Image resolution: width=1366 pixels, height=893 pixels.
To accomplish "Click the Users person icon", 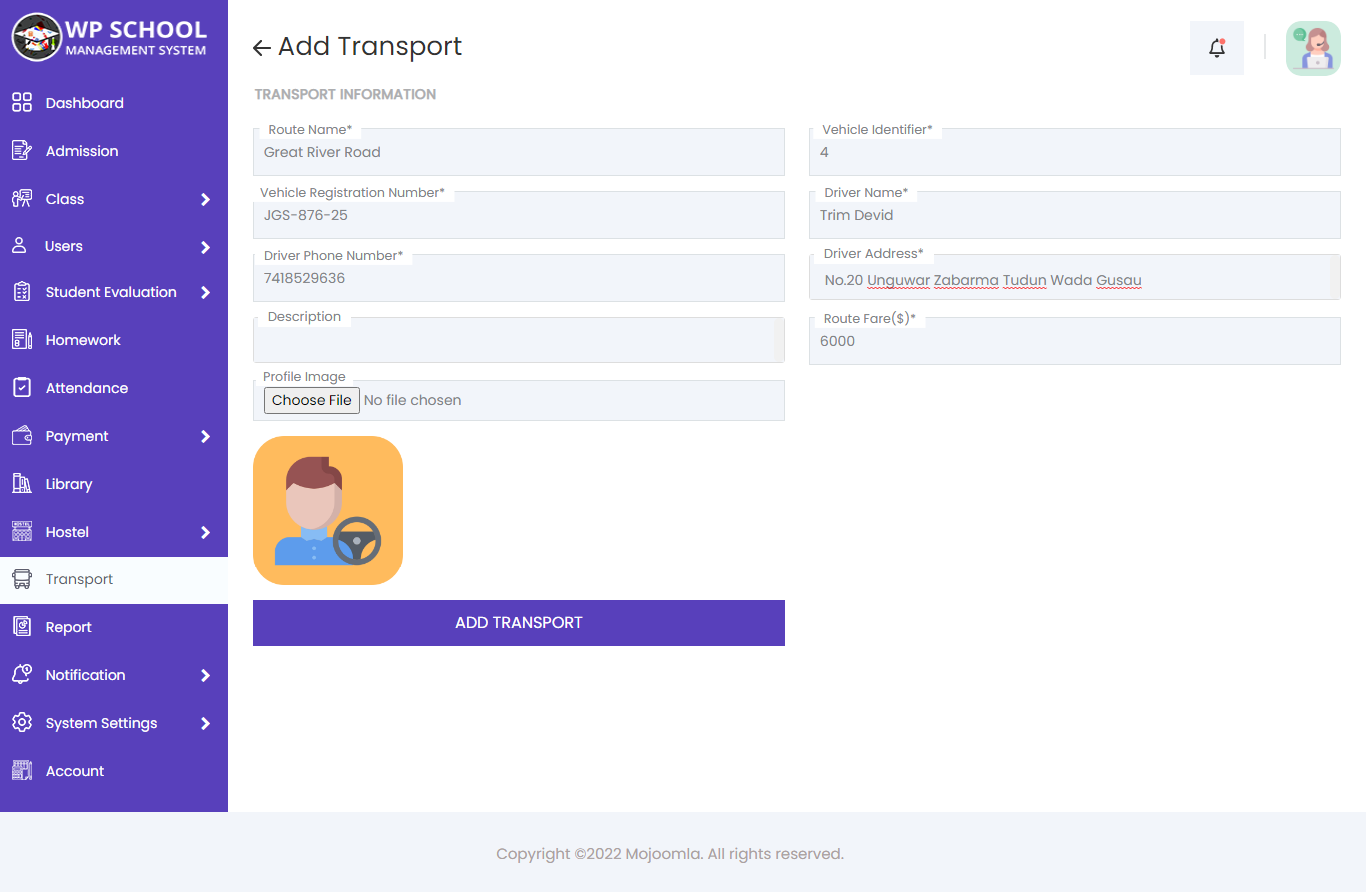I will (x=19, y=246).
